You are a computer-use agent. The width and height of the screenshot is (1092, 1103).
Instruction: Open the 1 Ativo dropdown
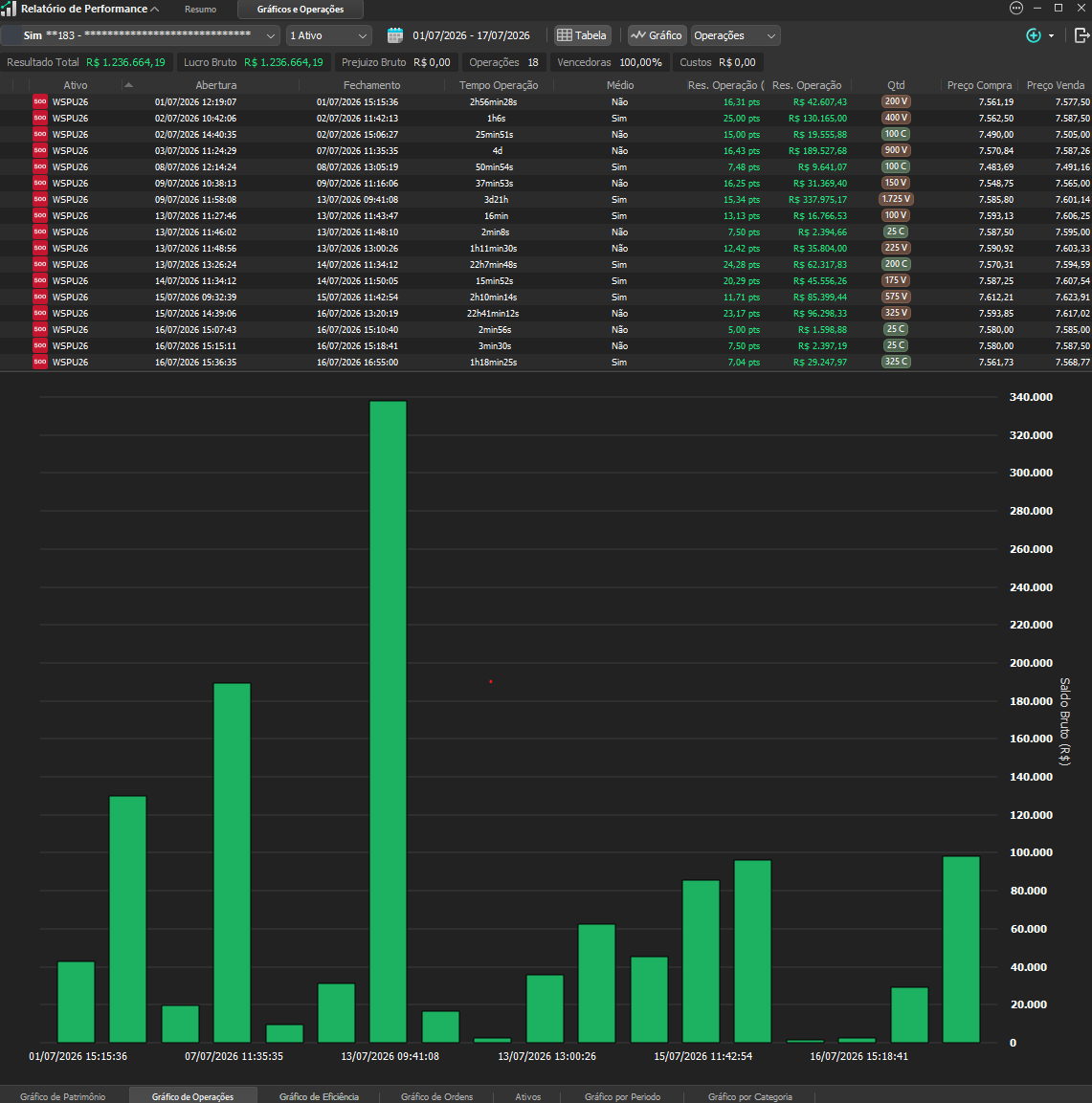coord(329,35)
